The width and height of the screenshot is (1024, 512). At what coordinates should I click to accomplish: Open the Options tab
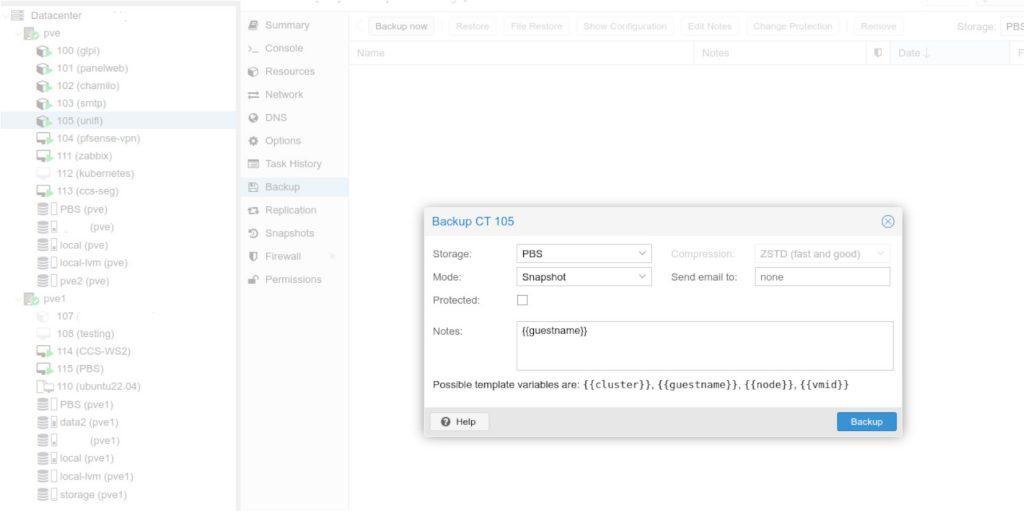click(295, 140)
